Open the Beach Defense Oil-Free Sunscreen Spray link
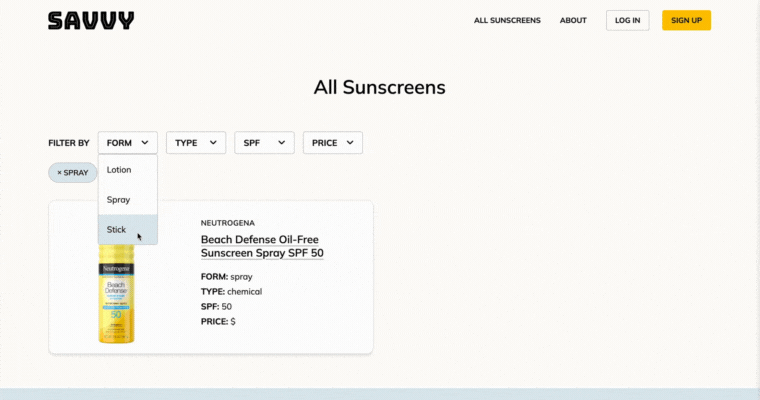The height and width of the screenshot is (400, 760). pos(262,246)
